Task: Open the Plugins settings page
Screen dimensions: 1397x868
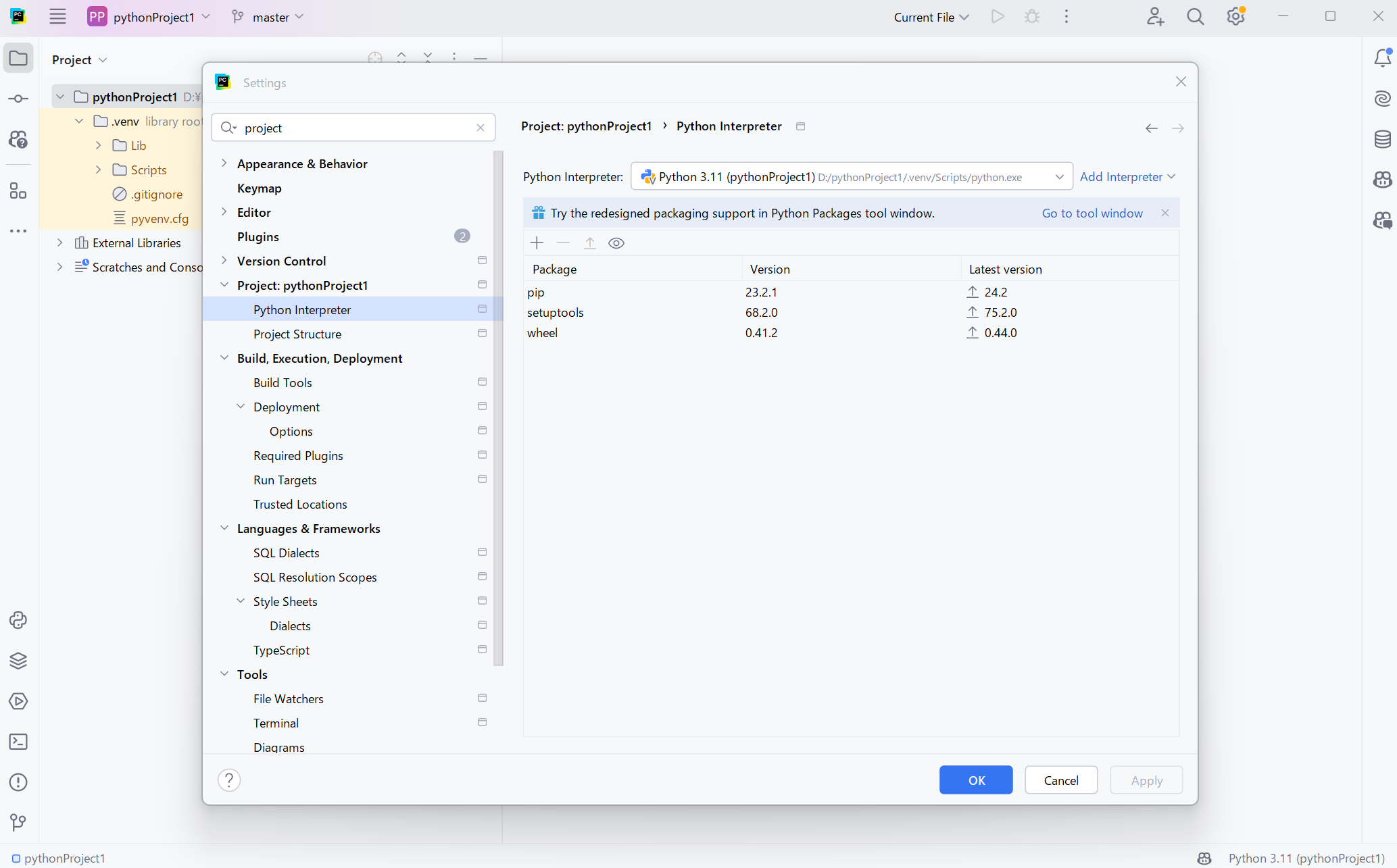Action: coord(258,236)
